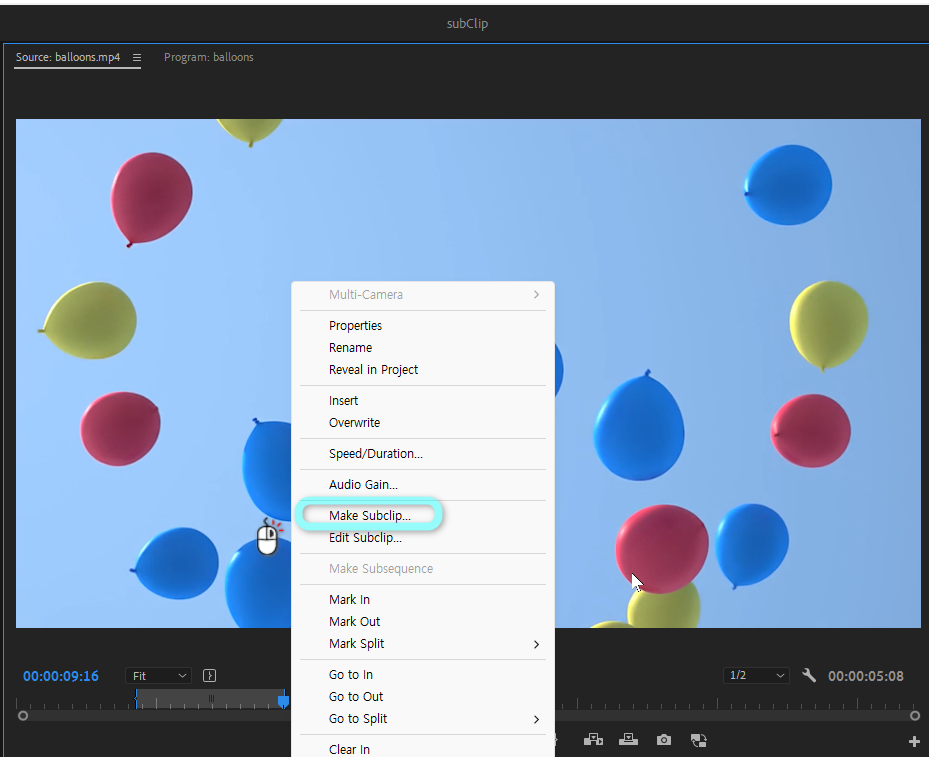Click the comparison view icon beside the camera
The image size is (929, 757).
[699, 740]
